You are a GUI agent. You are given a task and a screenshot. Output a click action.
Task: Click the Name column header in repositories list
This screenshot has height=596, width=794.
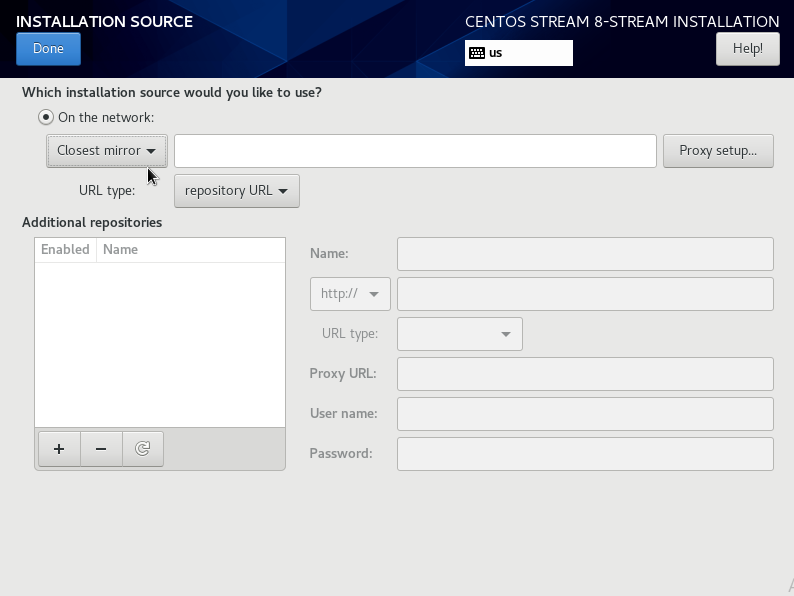tap(191, 250)
